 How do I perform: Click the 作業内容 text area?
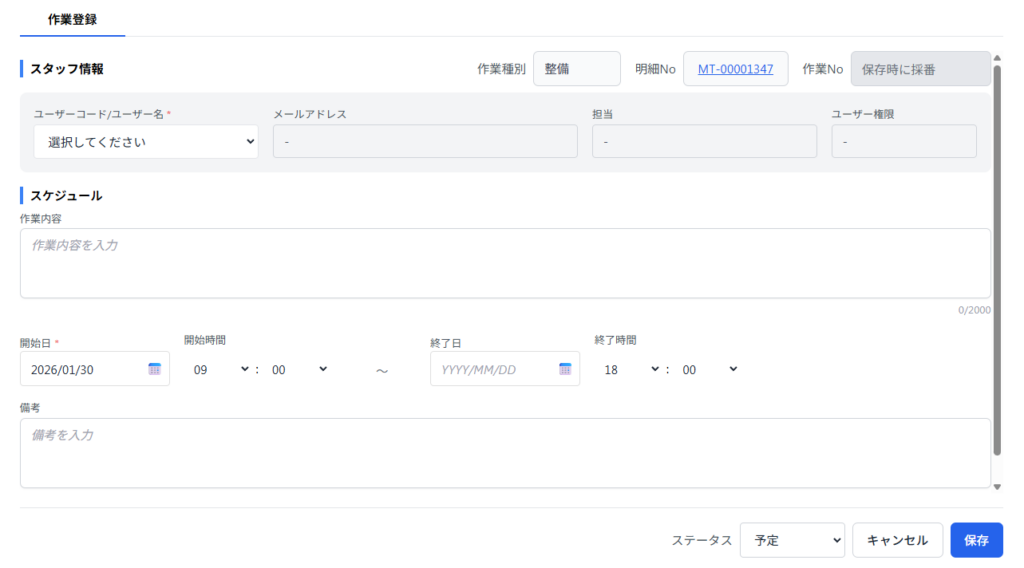505,263
